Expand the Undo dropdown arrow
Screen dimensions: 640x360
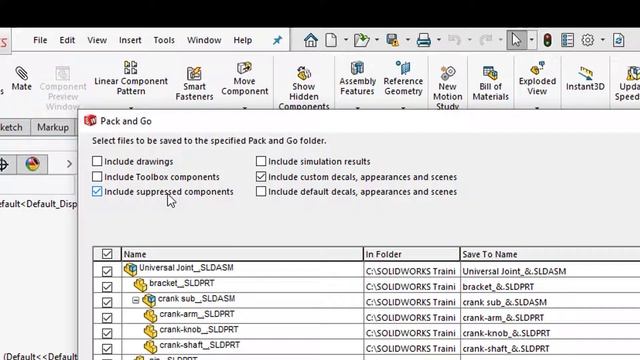coord(469,40)
